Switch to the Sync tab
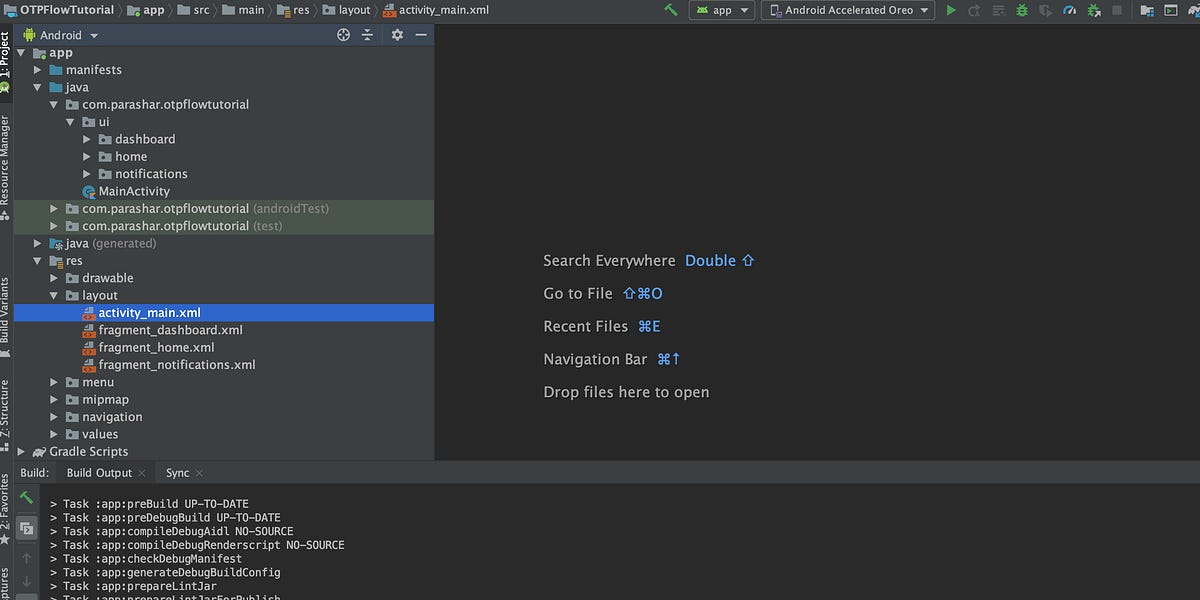This screenshot has height=600, width=1200. tap(177, 472)
